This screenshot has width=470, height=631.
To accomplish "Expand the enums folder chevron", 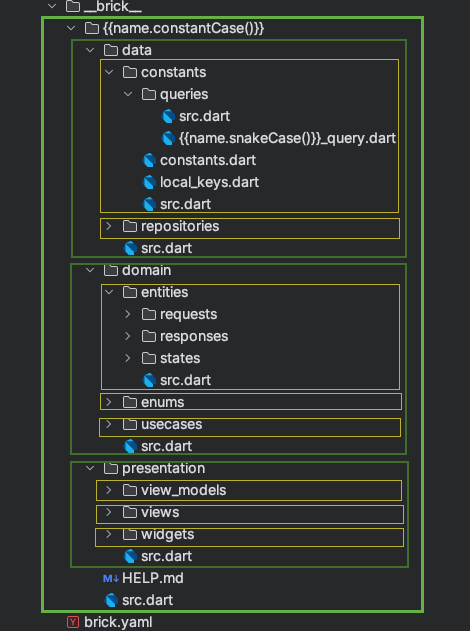I will tap(109, 402).
